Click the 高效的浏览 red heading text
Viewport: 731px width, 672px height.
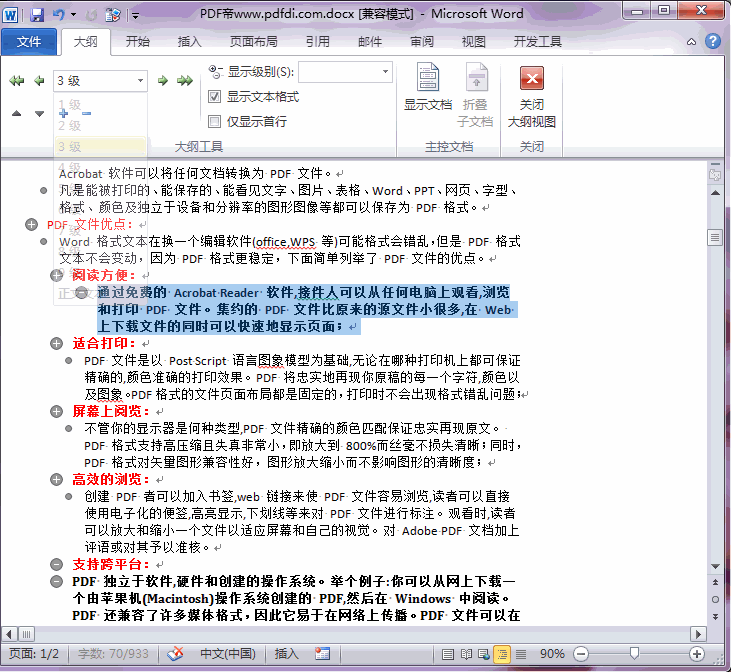(111, 479)
